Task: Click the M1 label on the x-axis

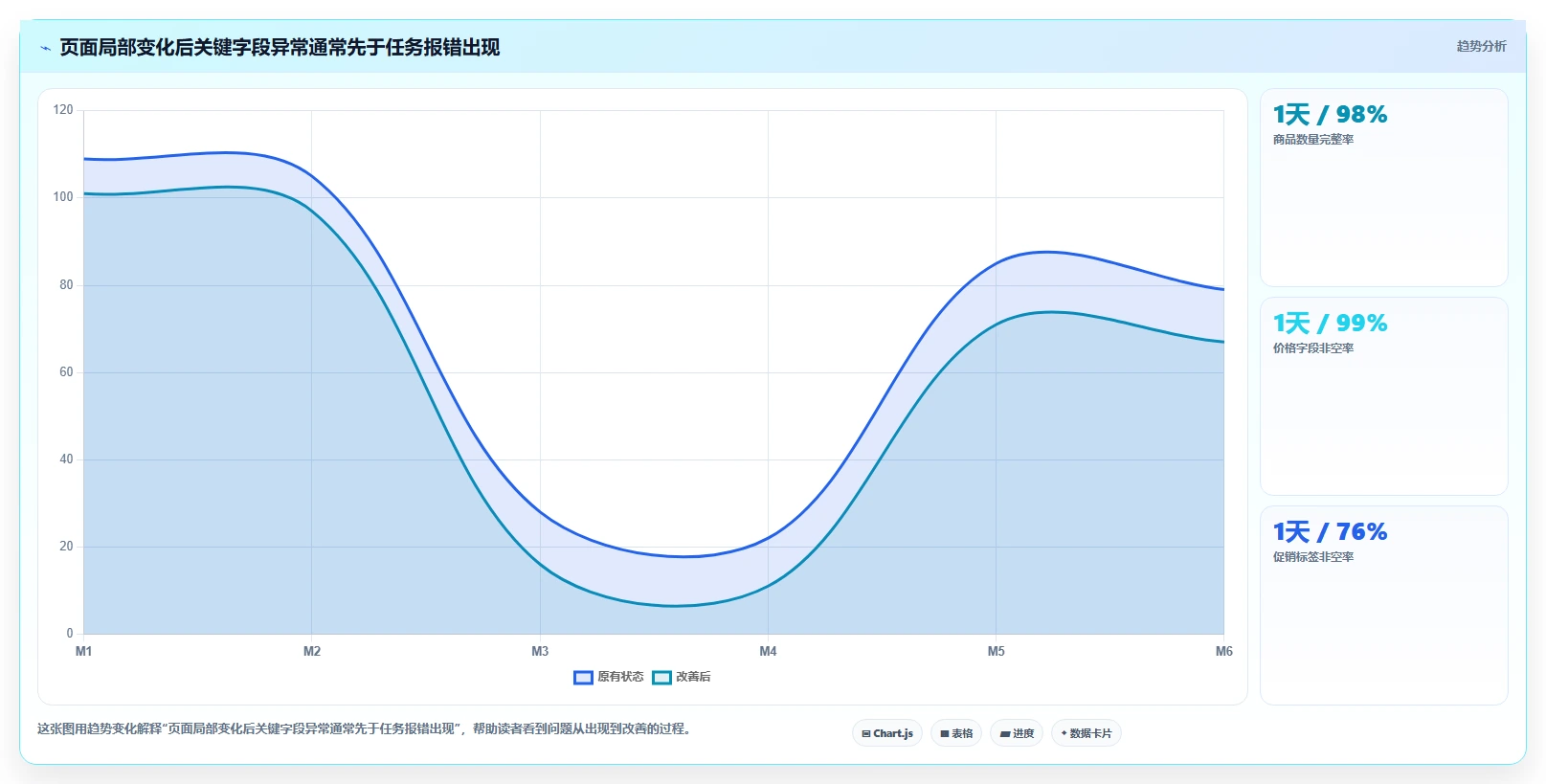Action: [x=84, y=651]
